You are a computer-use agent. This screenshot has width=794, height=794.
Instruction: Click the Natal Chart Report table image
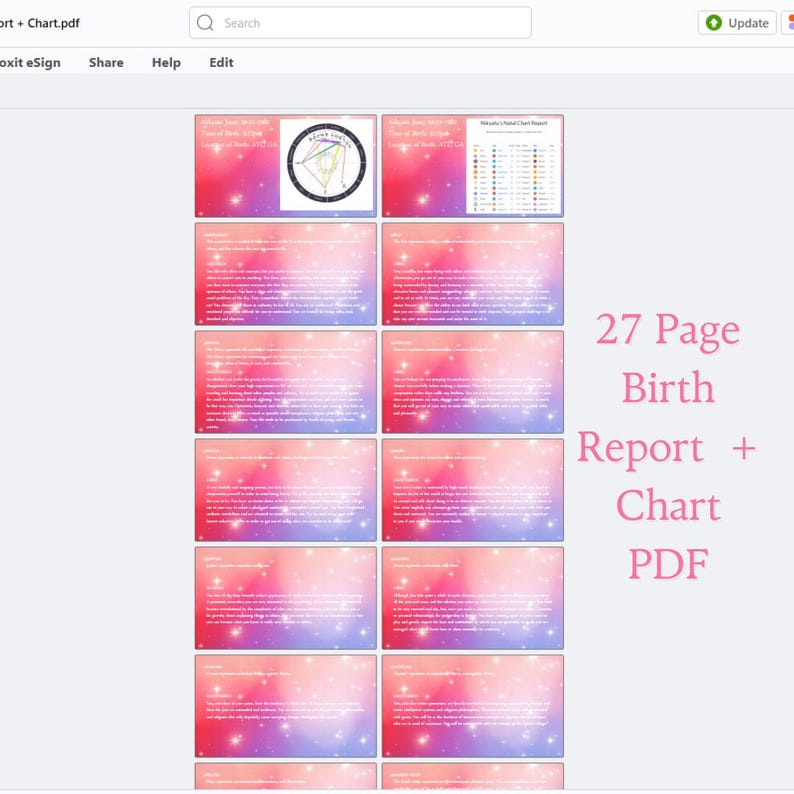pyautogui.click(x=513, y=166)
